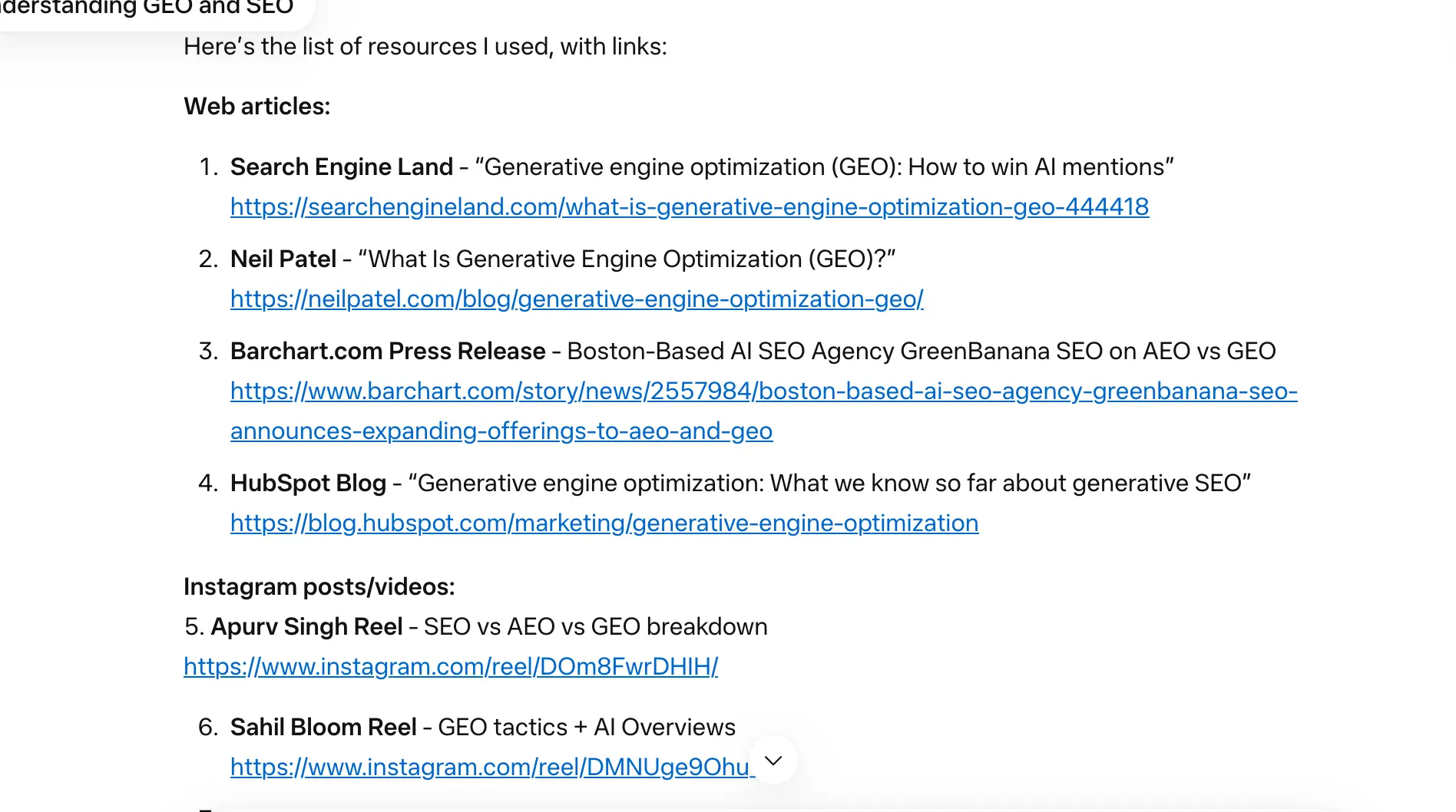Screen dimensions: 1456x812
Task: Open the searchengineland.com GEO article link
Action: (690, 206)
